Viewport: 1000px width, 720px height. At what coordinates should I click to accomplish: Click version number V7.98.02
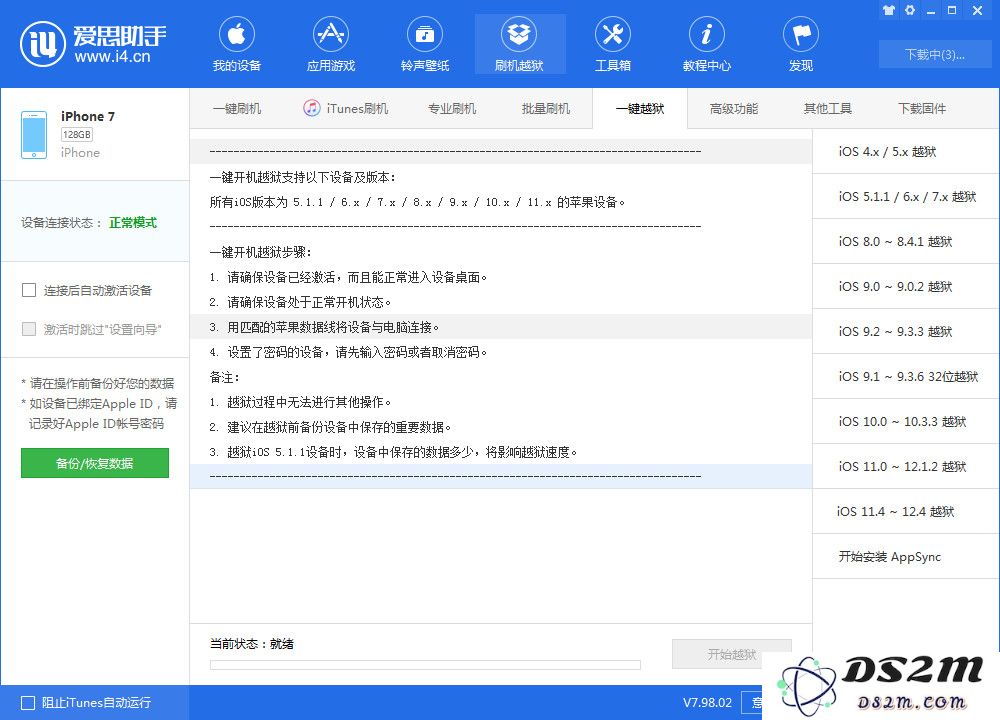(x=707, y=703)
